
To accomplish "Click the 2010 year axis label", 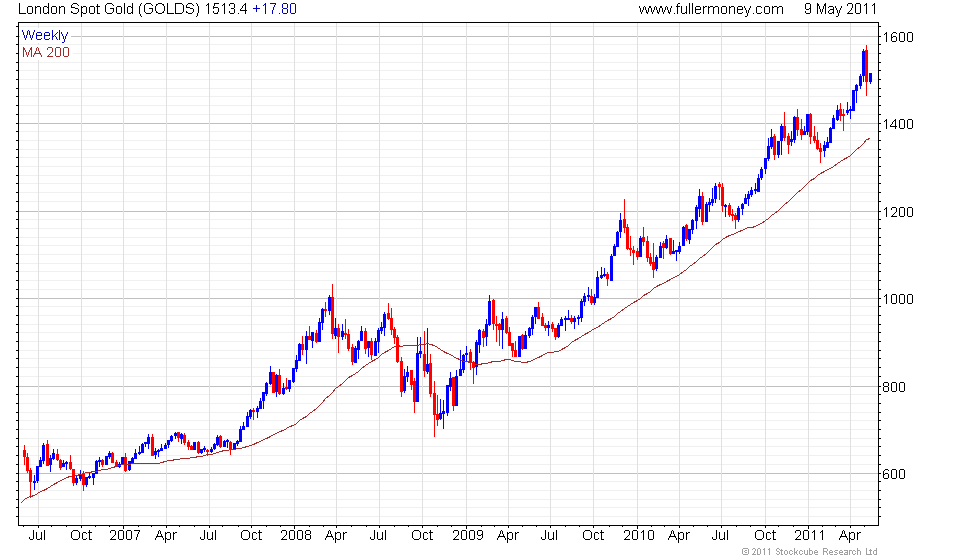I will [639, 536].
